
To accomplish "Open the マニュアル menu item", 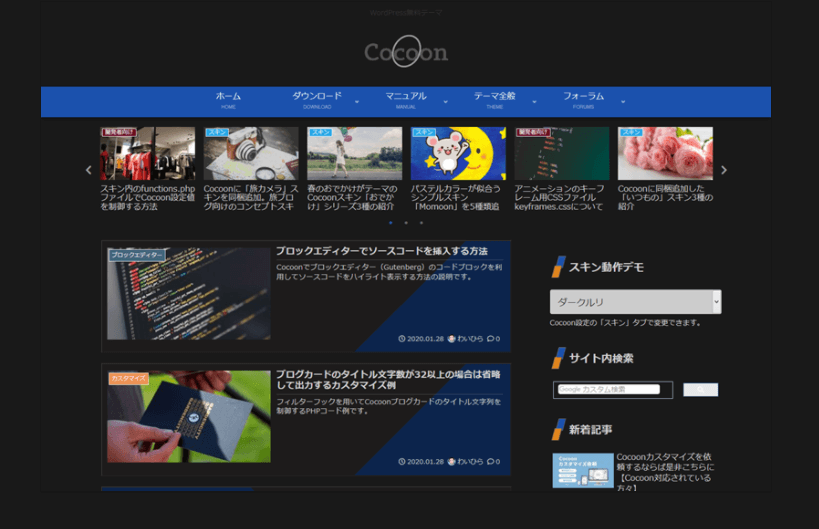I will click(405, 100).
